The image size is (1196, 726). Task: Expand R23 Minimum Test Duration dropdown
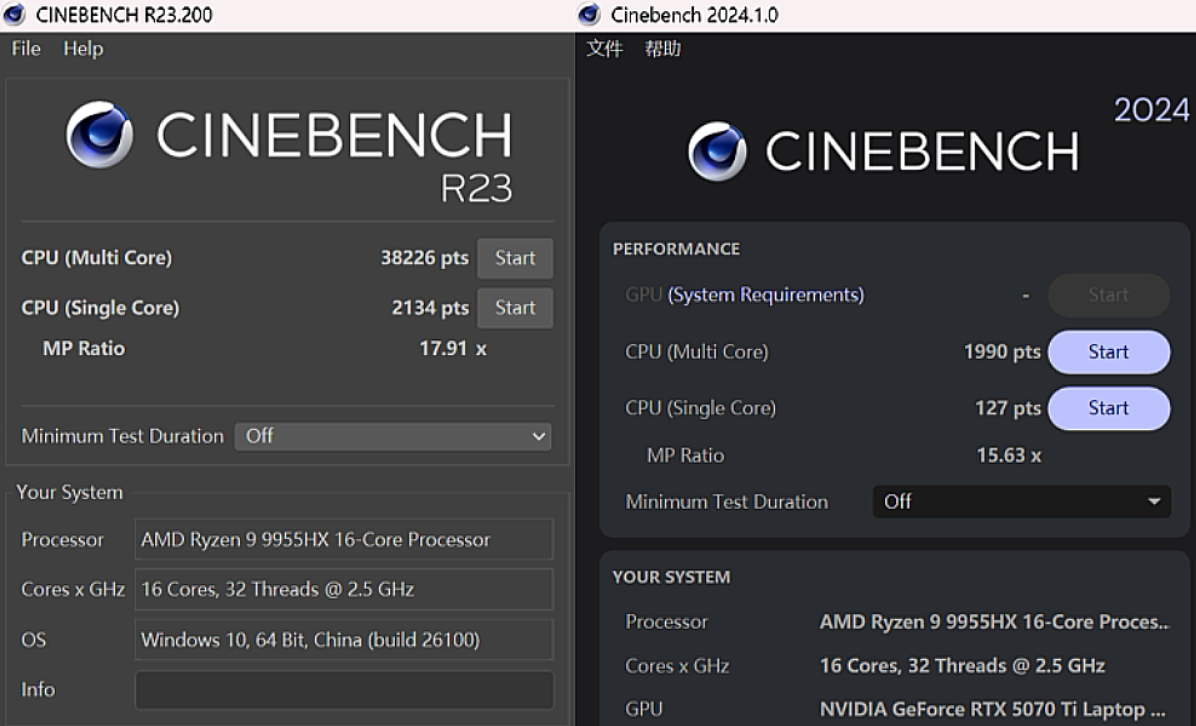393,436
